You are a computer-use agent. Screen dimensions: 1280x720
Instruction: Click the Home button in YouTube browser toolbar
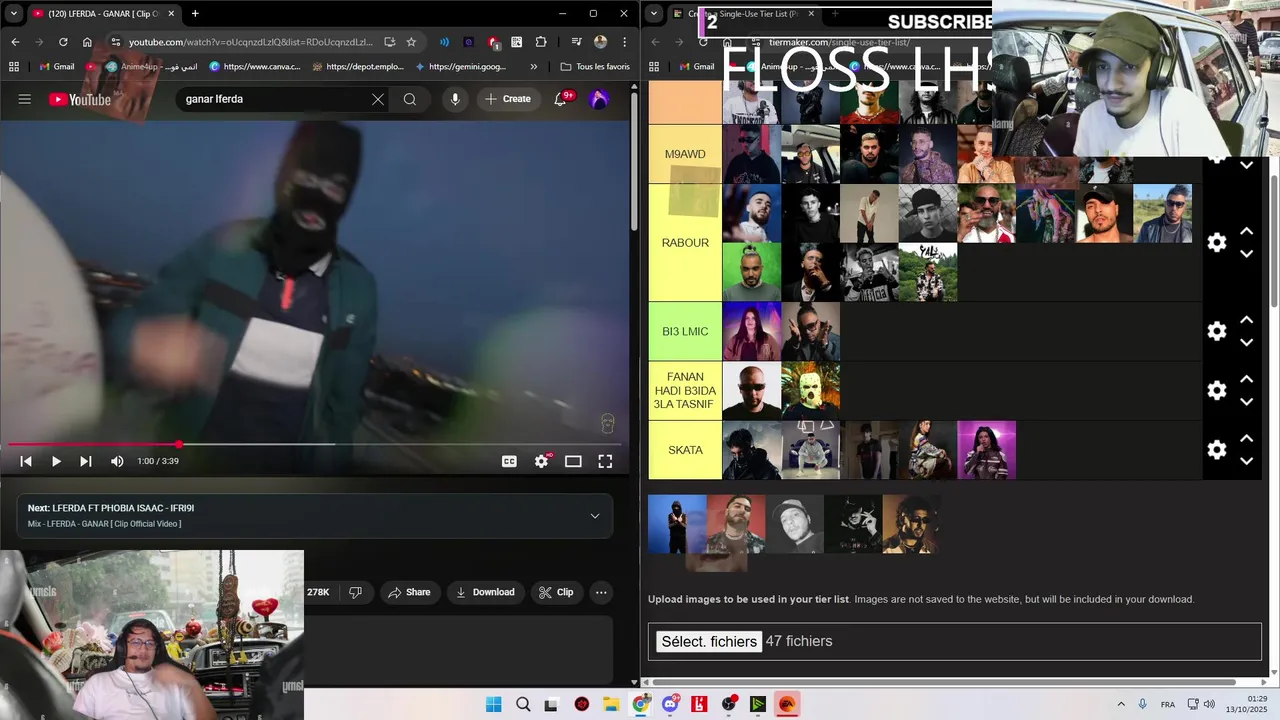coord(87,42)
